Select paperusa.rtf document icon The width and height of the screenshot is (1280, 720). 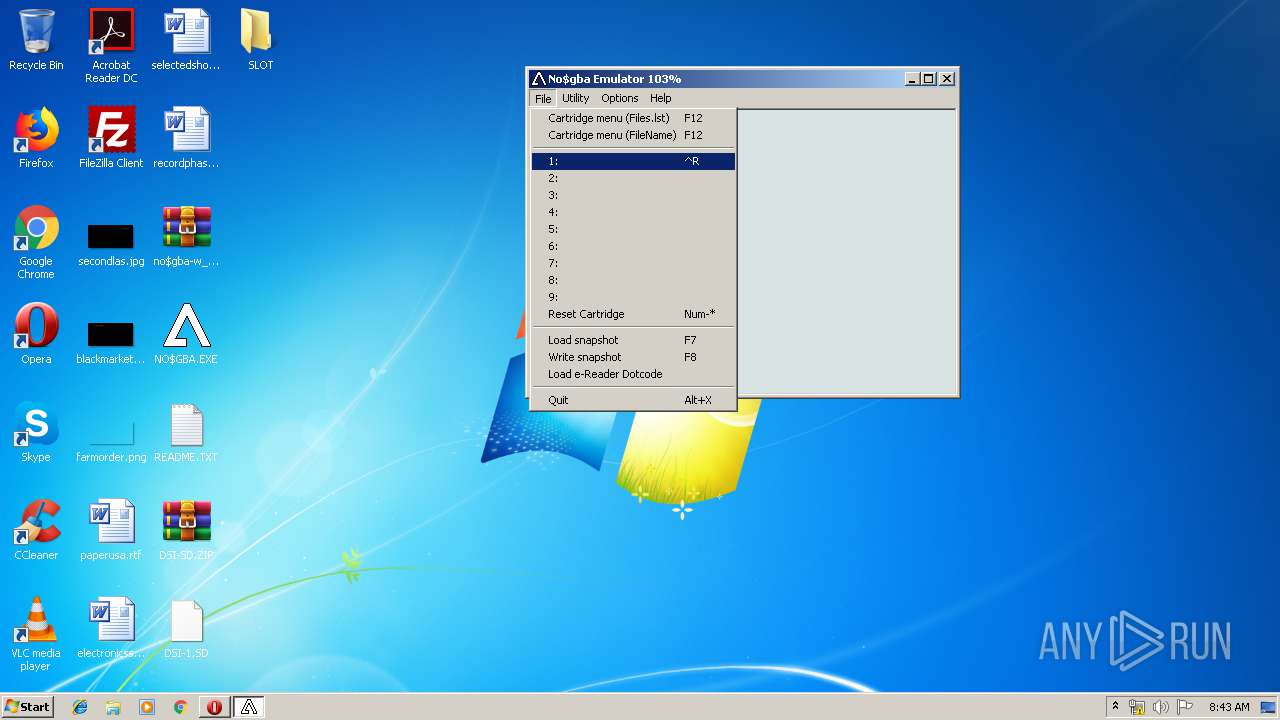point(111,530)
